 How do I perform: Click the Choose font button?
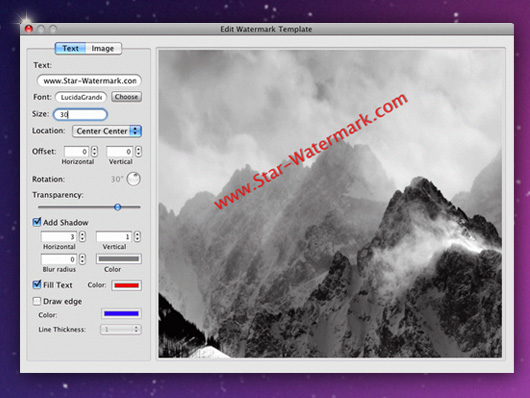126,97
